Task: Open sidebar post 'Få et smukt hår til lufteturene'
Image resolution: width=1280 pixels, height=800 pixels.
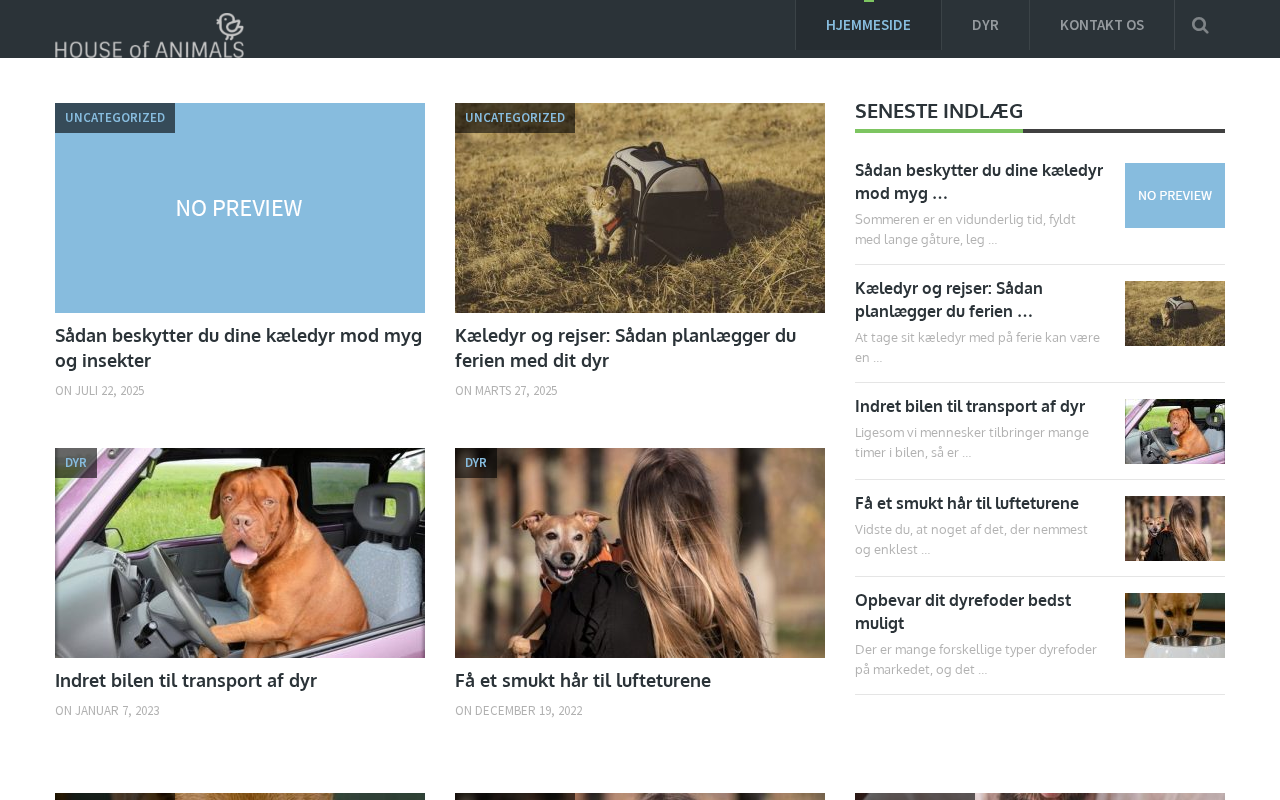Action: click(967, 503)
